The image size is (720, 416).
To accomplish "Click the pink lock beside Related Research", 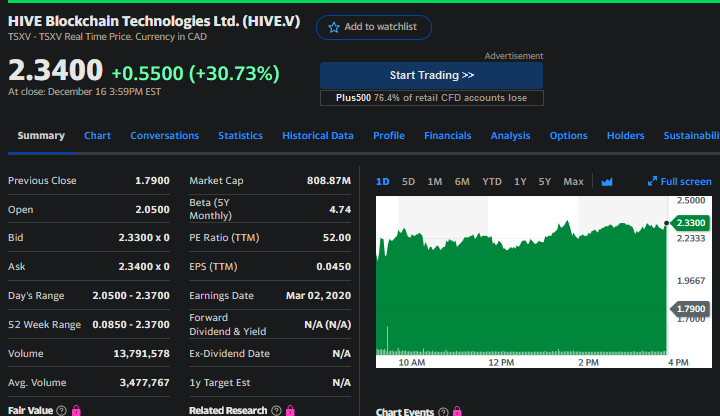I will coord(288,411).
